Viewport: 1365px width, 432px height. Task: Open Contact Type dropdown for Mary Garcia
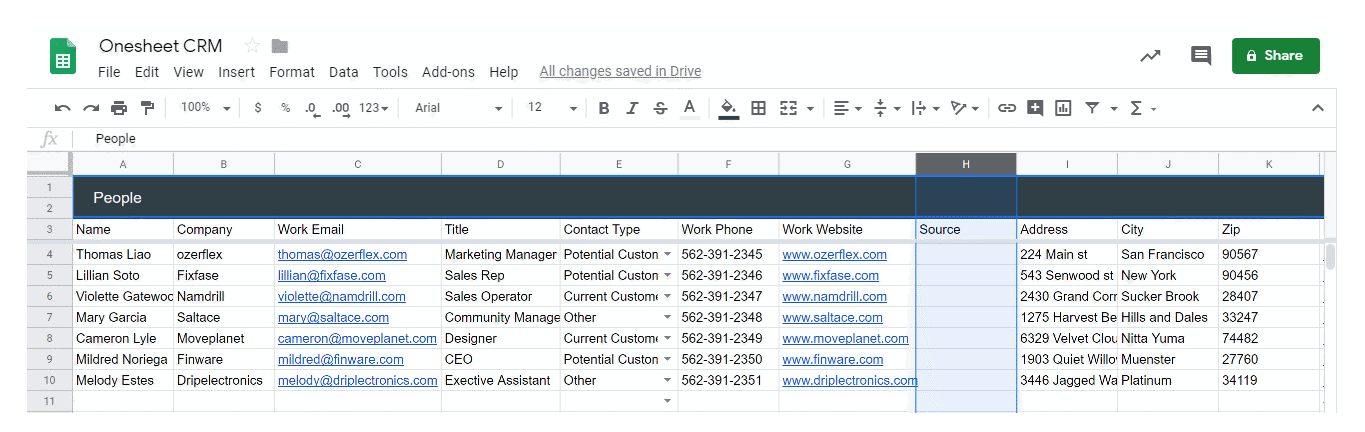click(x=667, y=318)
